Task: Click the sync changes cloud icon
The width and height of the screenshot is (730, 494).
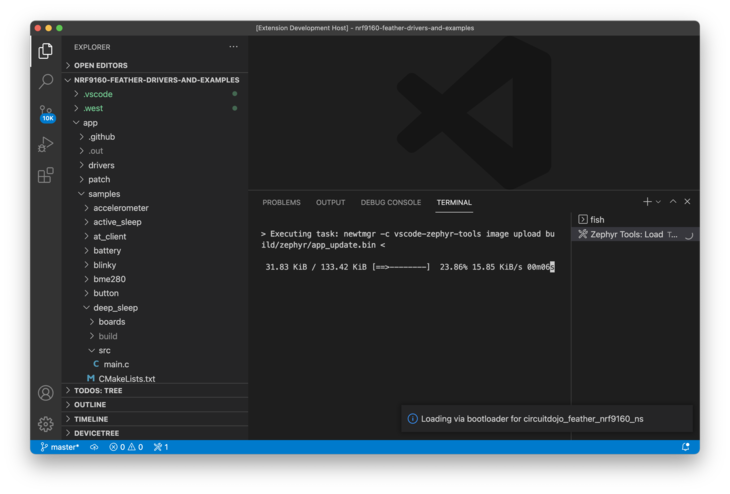Action: coord(94,447)
